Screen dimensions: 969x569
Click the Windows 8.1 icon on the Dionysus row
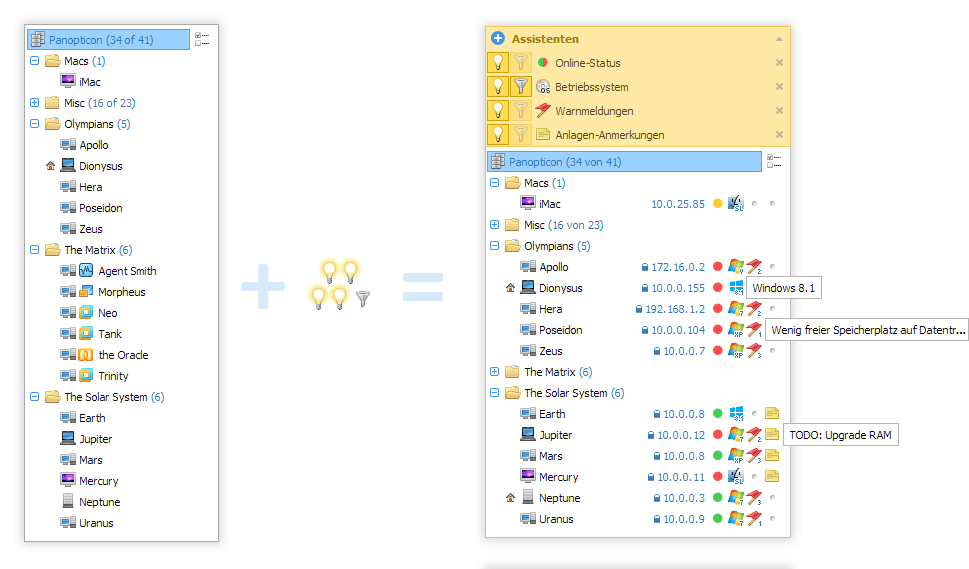pos(737,288)
